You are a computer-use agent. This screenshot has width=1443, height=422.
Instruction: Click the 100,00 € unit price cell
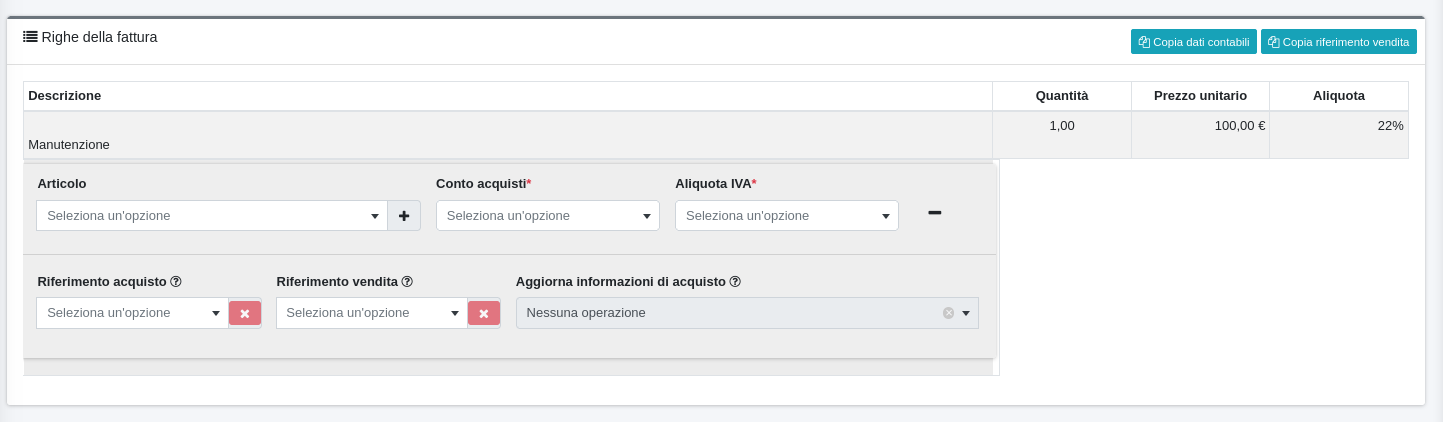1239,126
